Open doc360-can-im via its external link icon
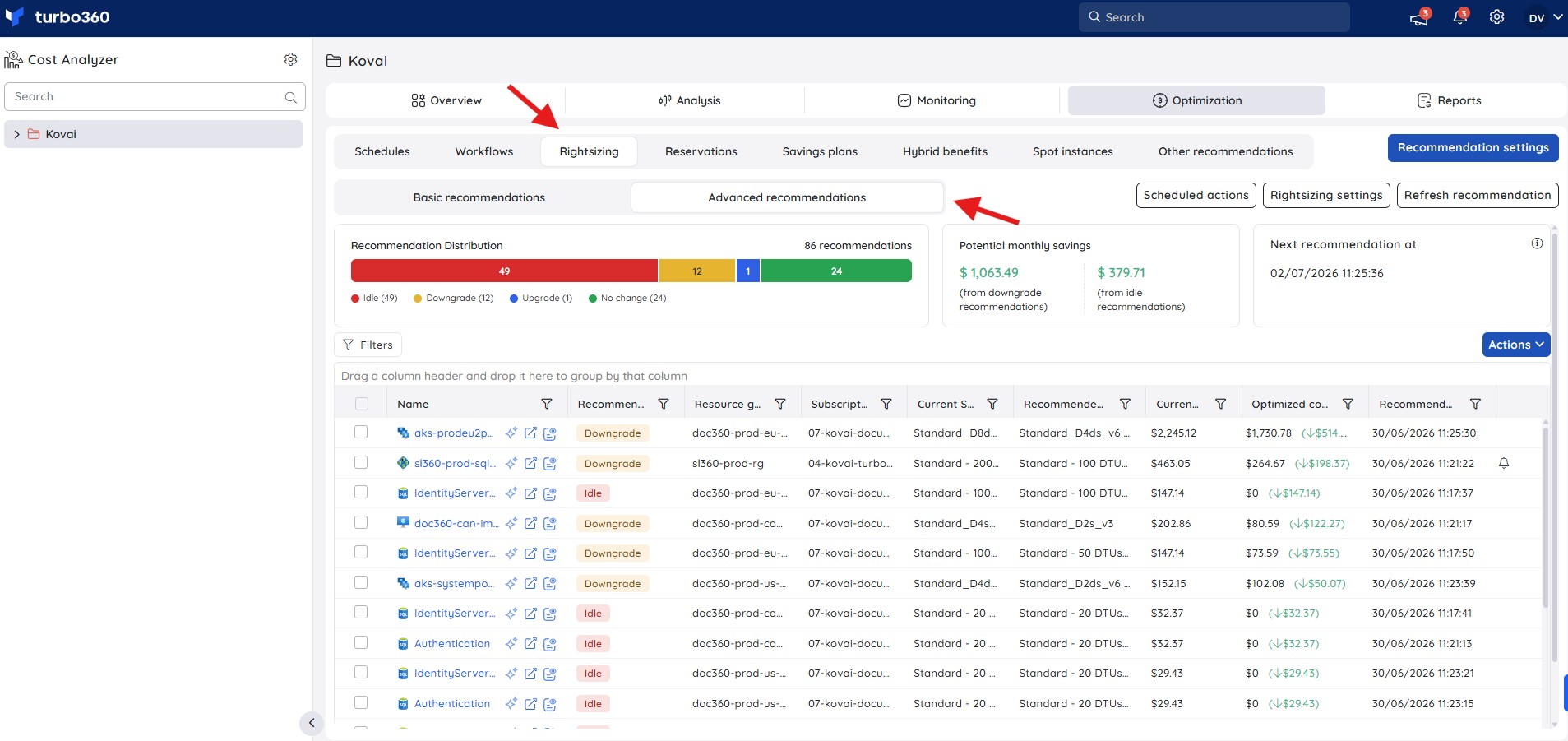This screenshot has height=741, width=1568. coord(530,523)
